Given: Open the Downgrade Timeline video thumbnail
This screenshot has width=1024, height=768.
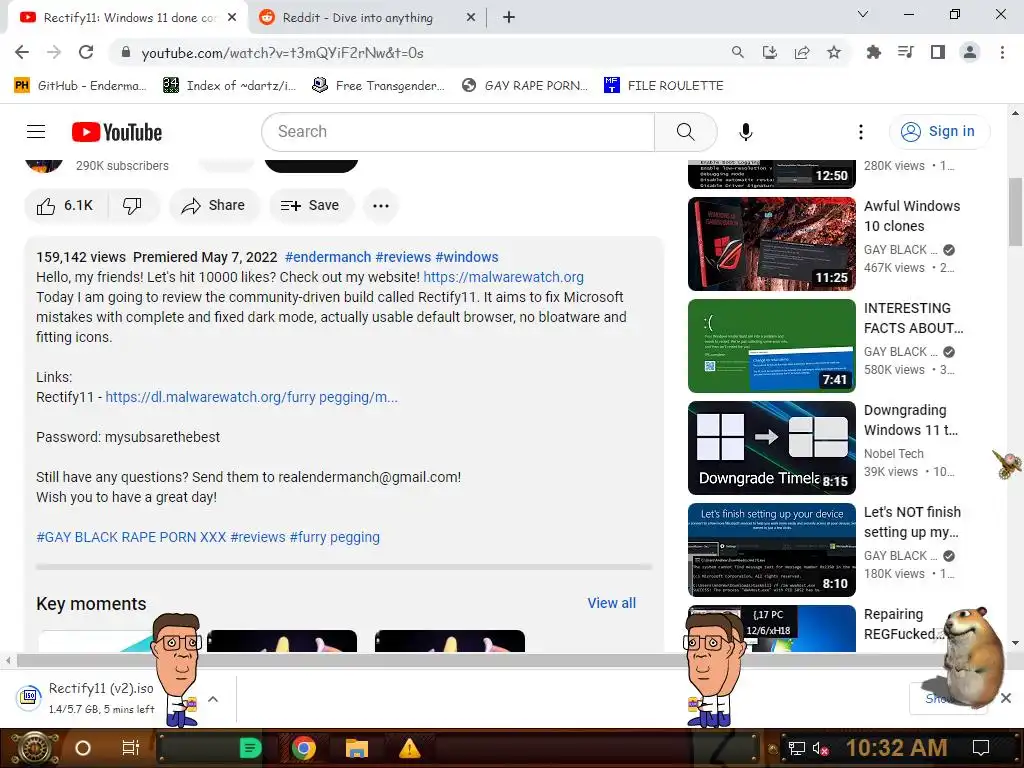Looking at the screenshot, I should point(772,448).
